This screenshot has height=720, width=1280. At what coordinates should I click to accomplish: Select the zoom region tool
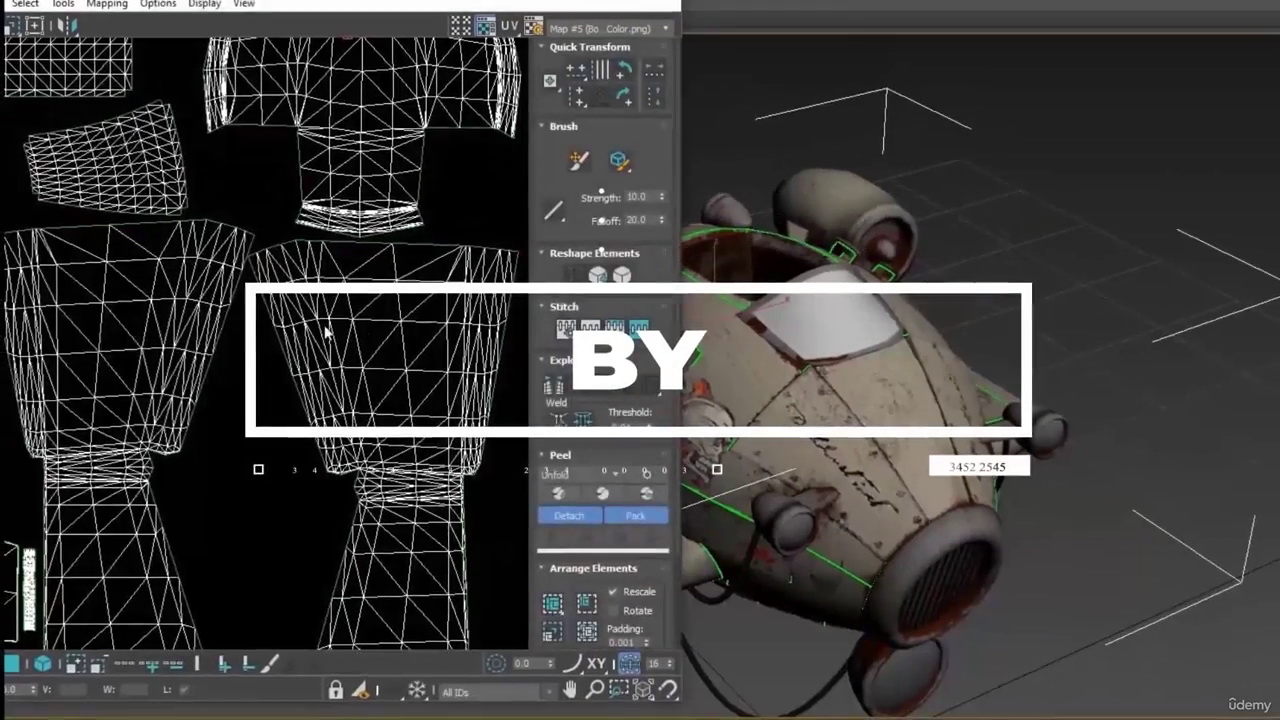pyautogui.click(x=619, y=690)
